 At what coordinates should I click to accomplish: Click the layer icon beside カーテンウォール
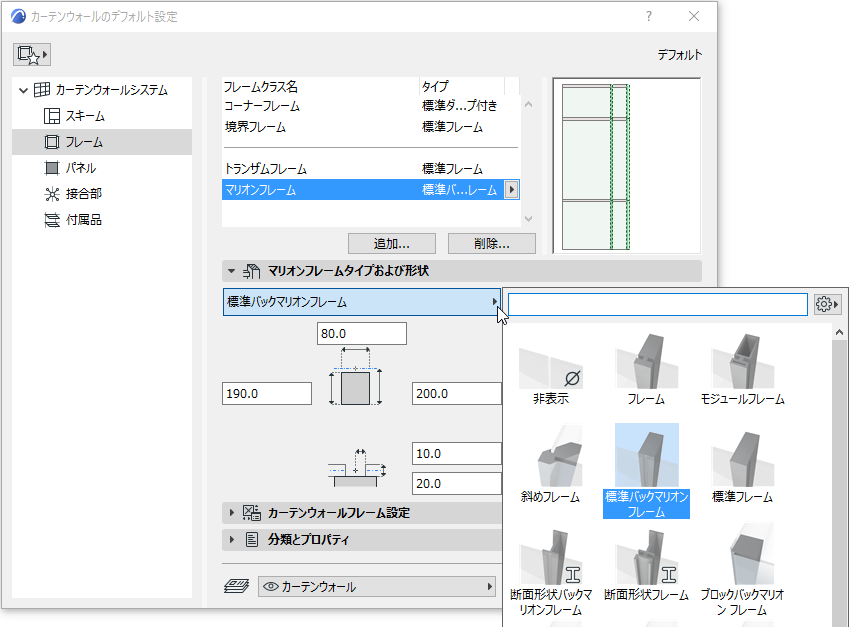[x=237, y=586]
